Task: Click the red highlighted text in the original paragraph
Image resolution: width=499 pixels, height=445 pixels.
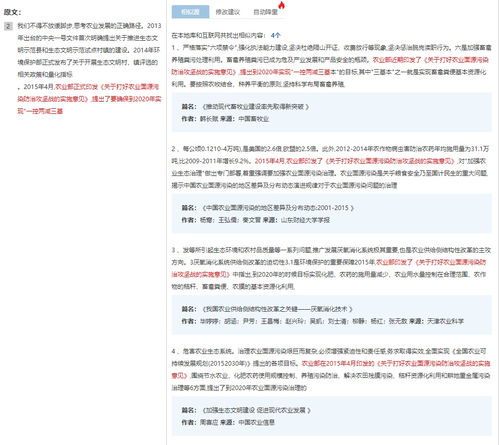Action: [x=89, y=99]
